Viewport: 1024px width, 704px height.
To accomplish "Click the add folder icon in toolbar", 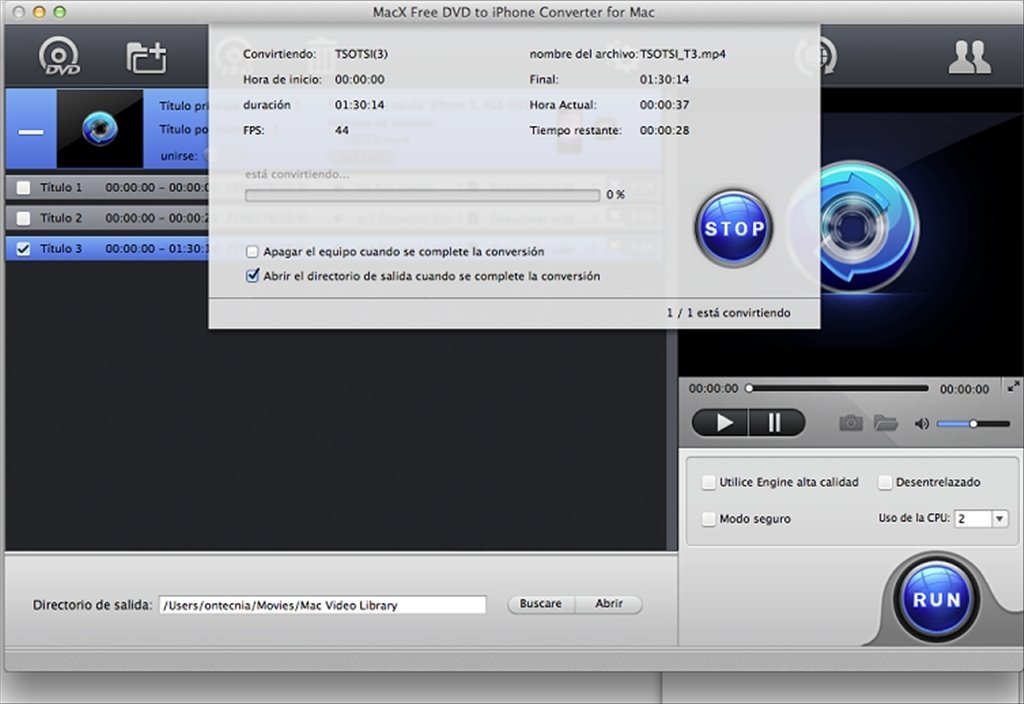I will pyautogui.click(x=146, y=57).
